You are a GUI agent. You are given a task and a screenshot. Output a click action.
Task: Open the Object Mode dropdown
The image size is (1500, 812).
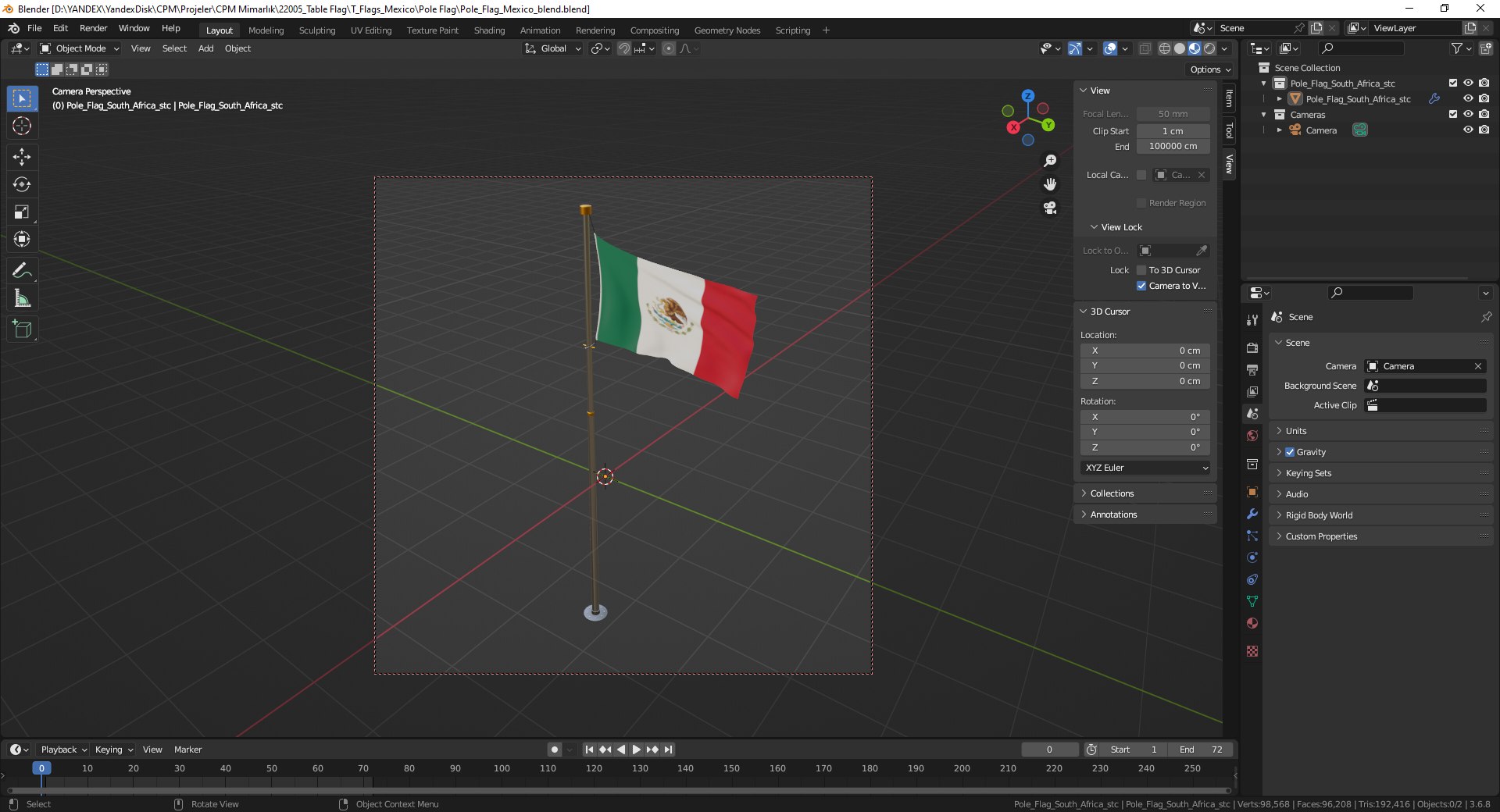80,48
